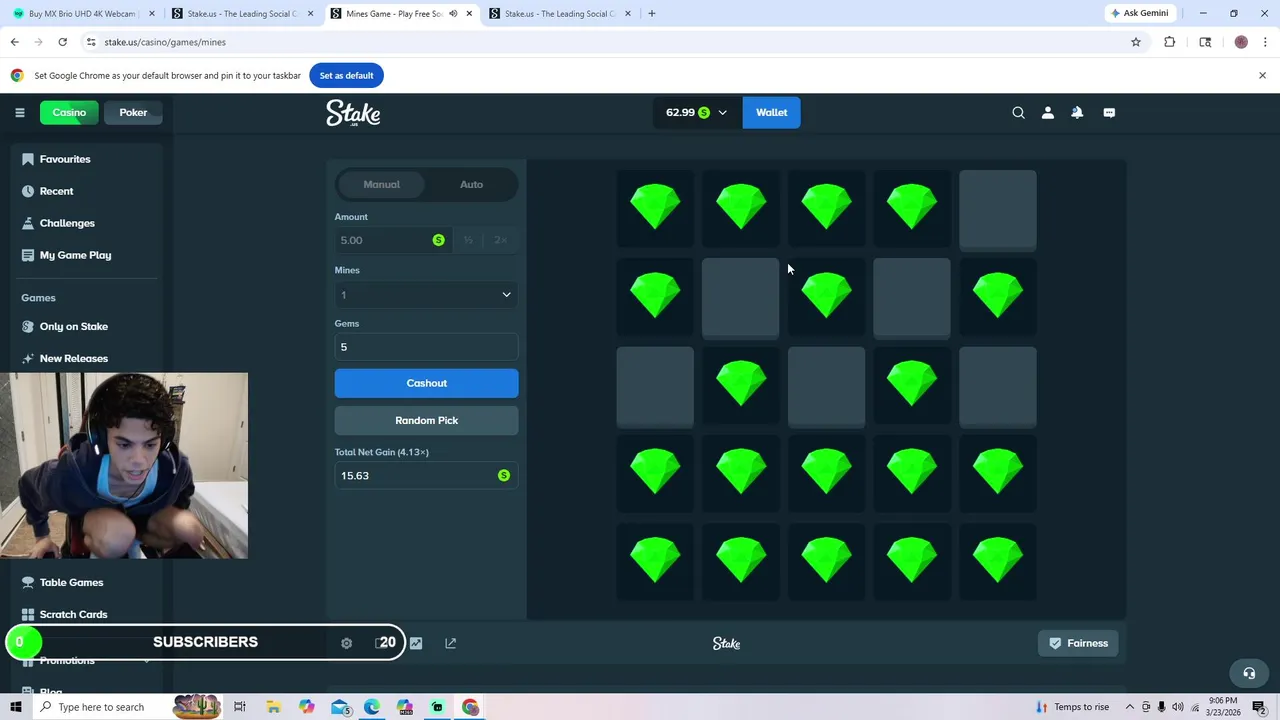Open New Releases menu item
This screenshot has height=720, width=1280.
pyautogui.click(x=74, y=358)
